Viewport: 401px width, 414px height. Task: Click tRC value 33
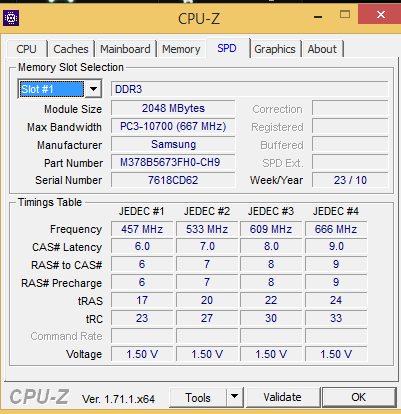(x=336, y=318)
